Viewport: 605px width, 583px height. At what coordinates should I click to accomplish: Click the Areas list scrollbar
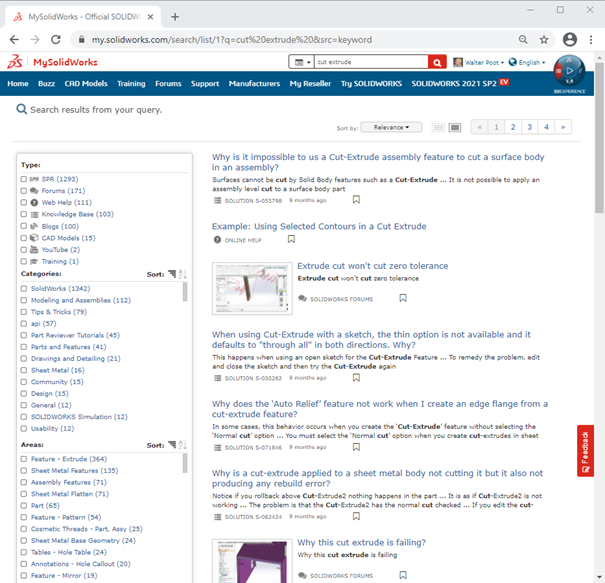click(185, 463)
